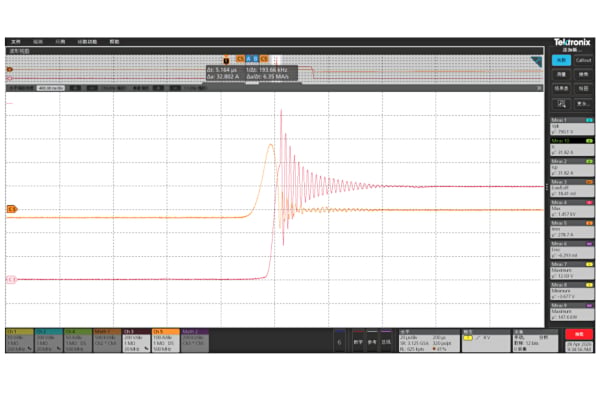Open the Results Table button
Viewport: 600px width, 400px height.
[561, 88]
